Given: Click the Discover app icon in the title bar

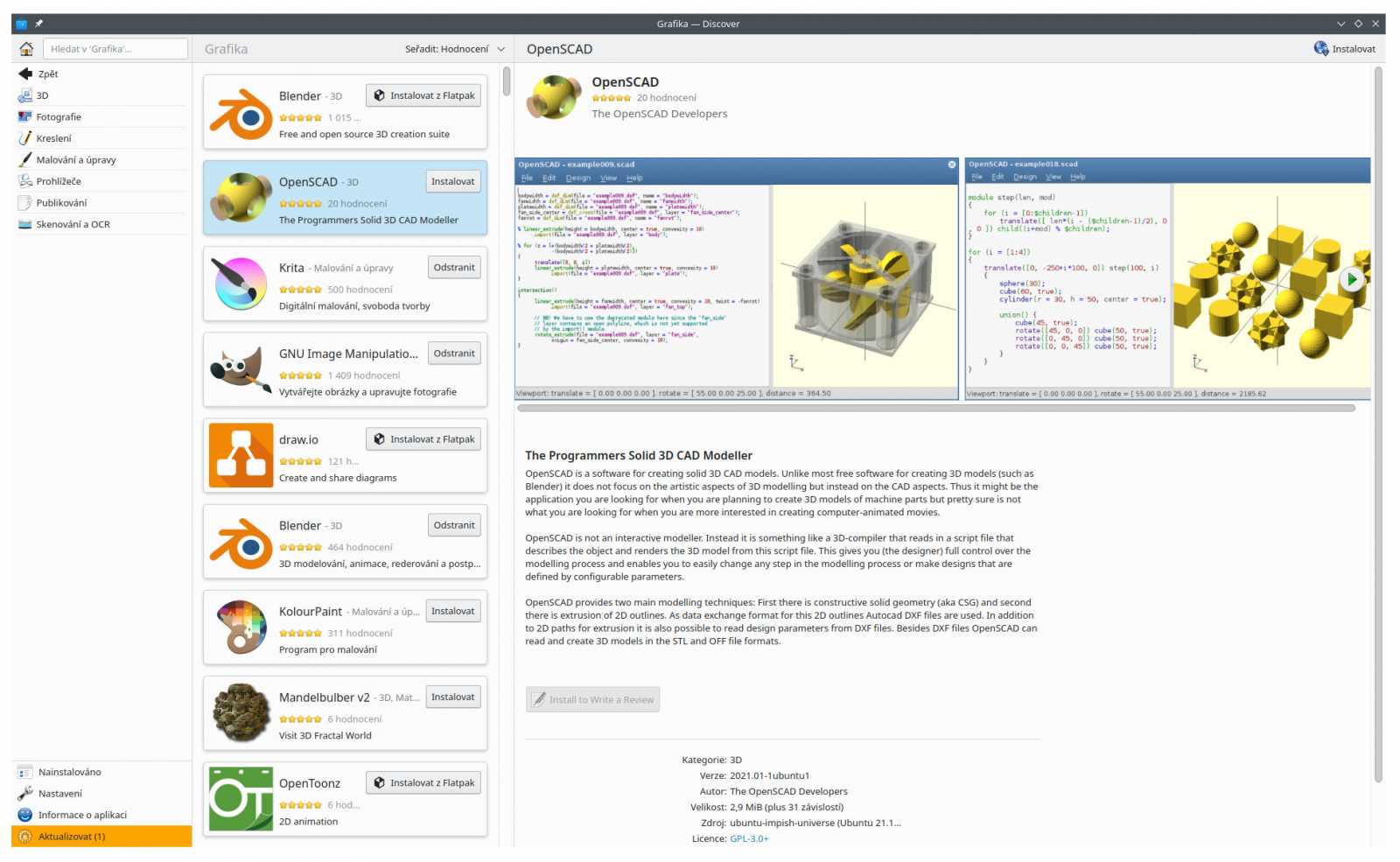Looking at the screenshot, I should pyautogui.click(x=21, y=24).
